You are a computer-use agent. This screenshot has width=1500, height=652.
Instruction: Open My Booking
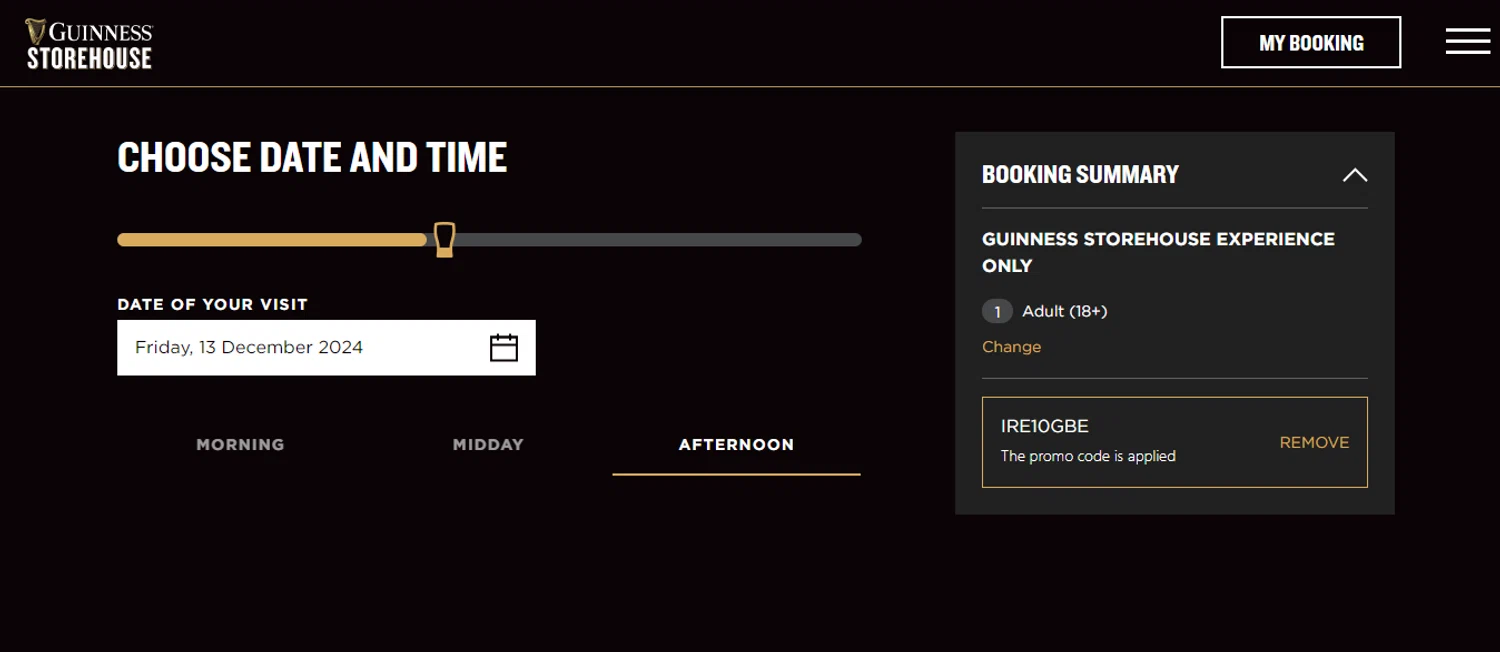point(1310,43)
